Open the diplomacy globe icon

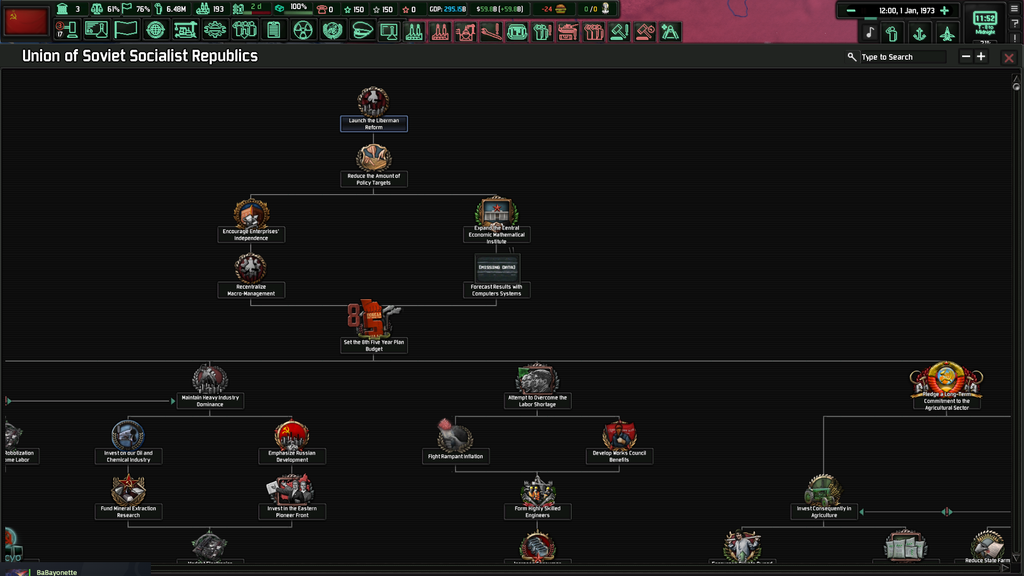[155, 30]
